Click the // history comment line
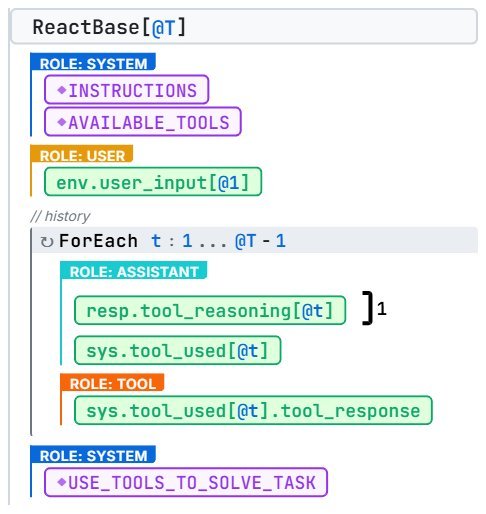The image size is (486, 514). (x=60, y=216)
